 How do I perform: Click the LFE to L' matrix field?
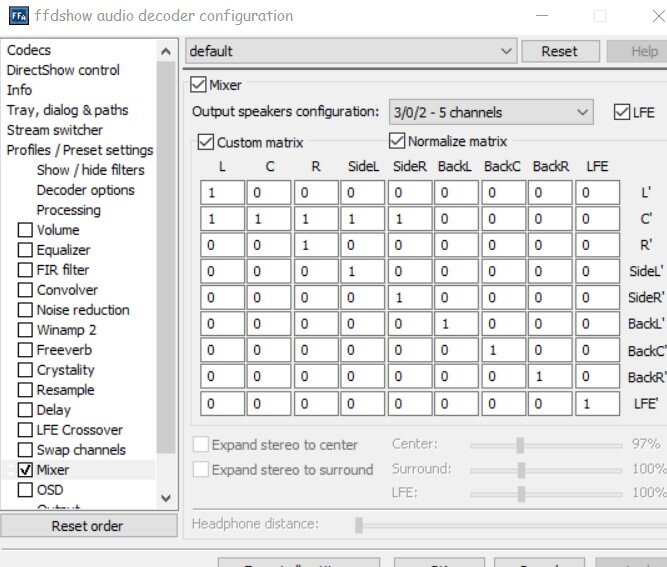pyautogui.click(x=598, y=193)
